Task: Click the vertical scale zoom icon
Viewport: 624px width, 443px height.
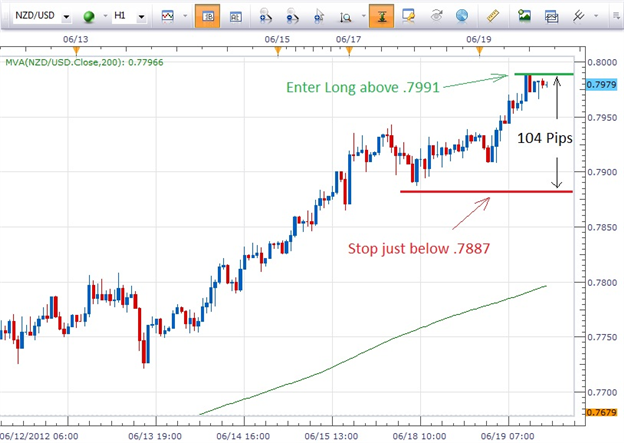Action: (345, 17)
